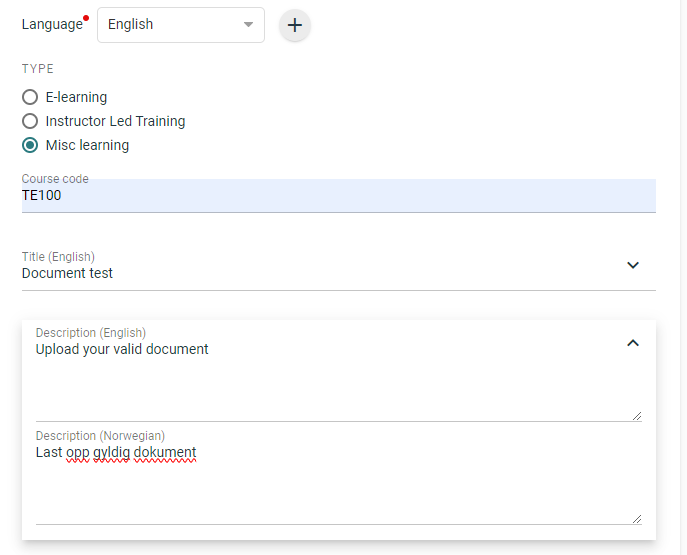Image resolution: width=687 pixels, height=555 pixels.
Task: Expand the Title (English) chevron
Action: (633, 265)
